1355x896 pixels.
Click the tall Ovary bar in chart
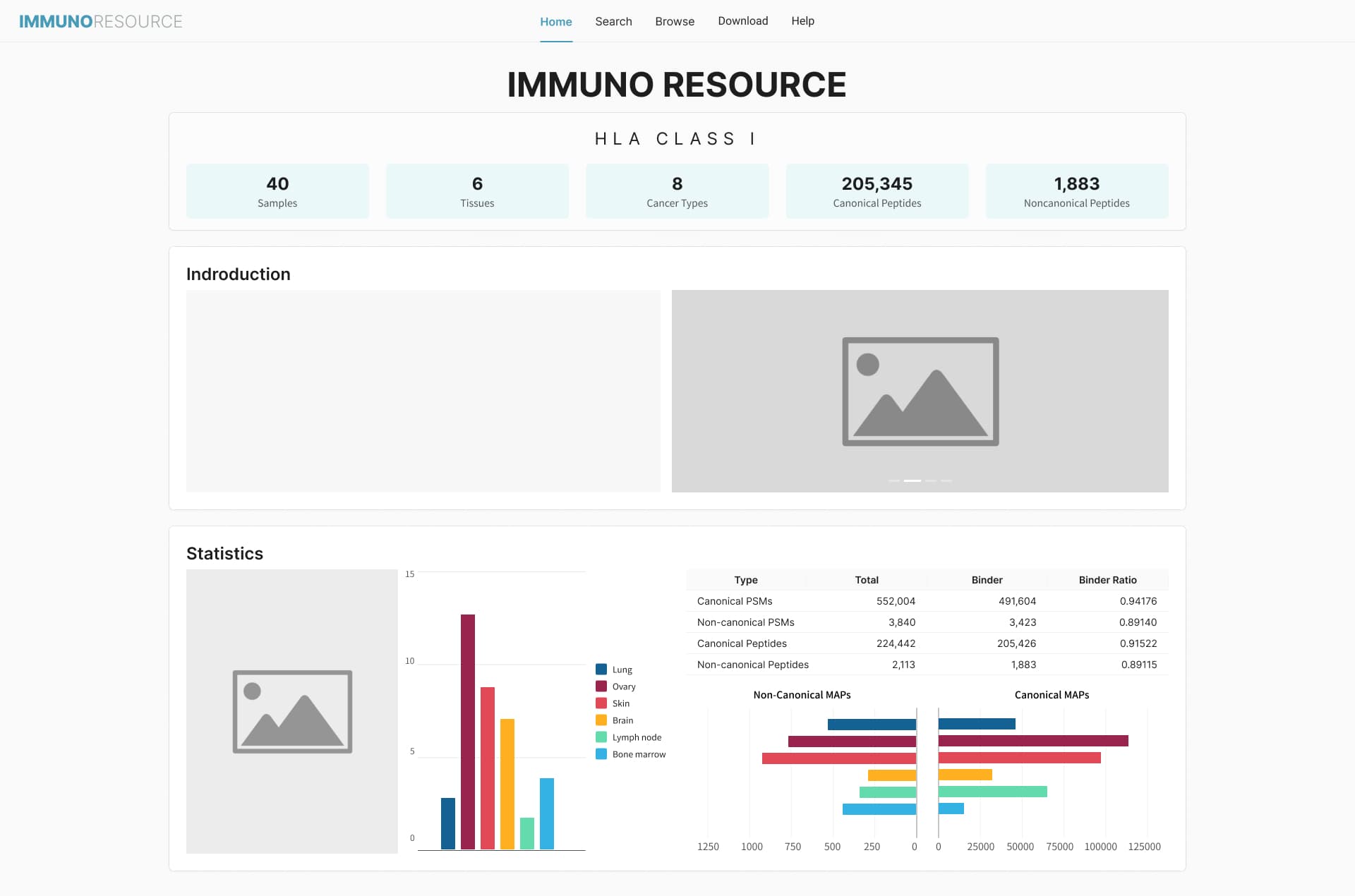467,730
